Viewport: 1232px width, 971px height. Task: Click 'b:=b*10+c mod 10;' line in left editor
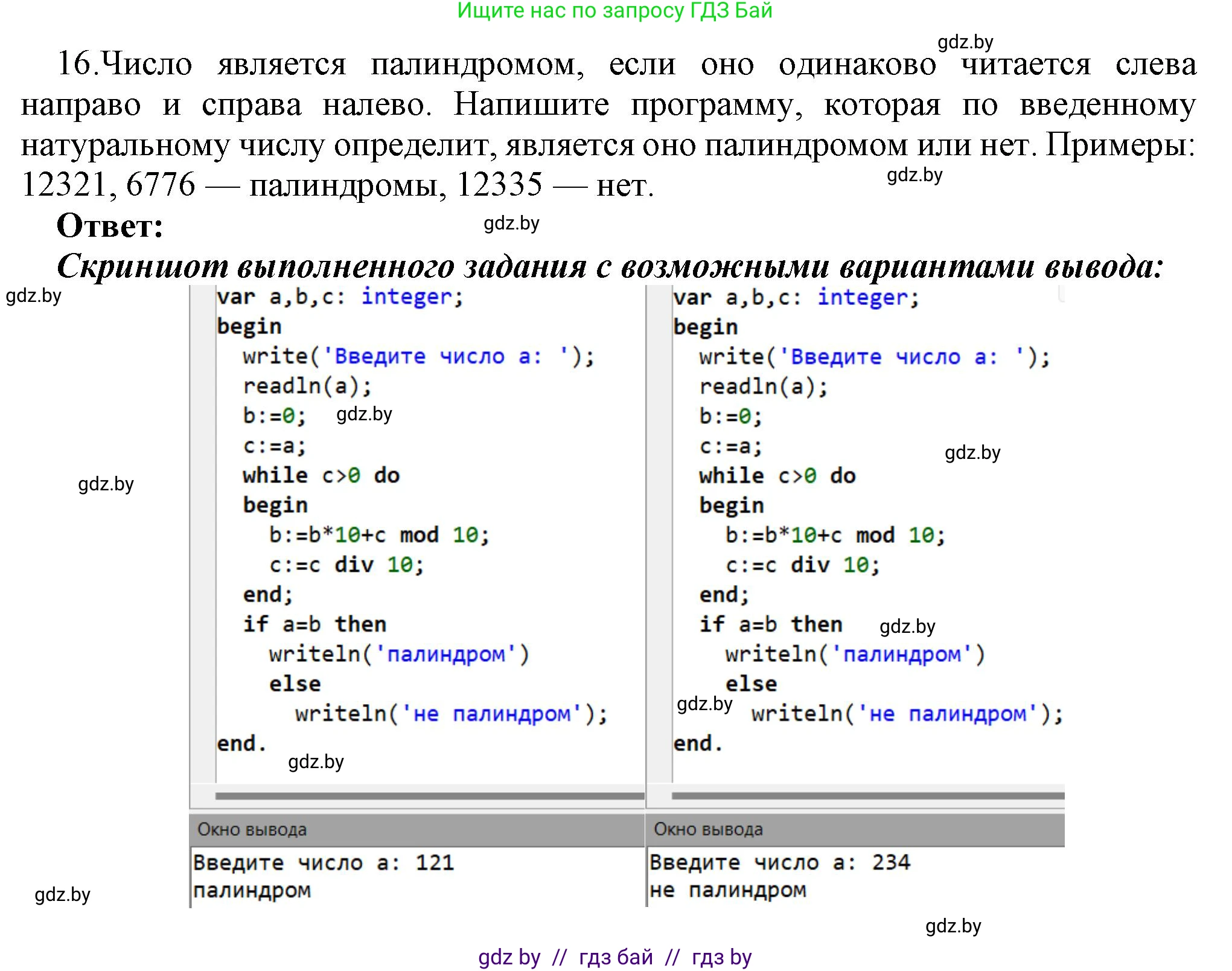378,535
